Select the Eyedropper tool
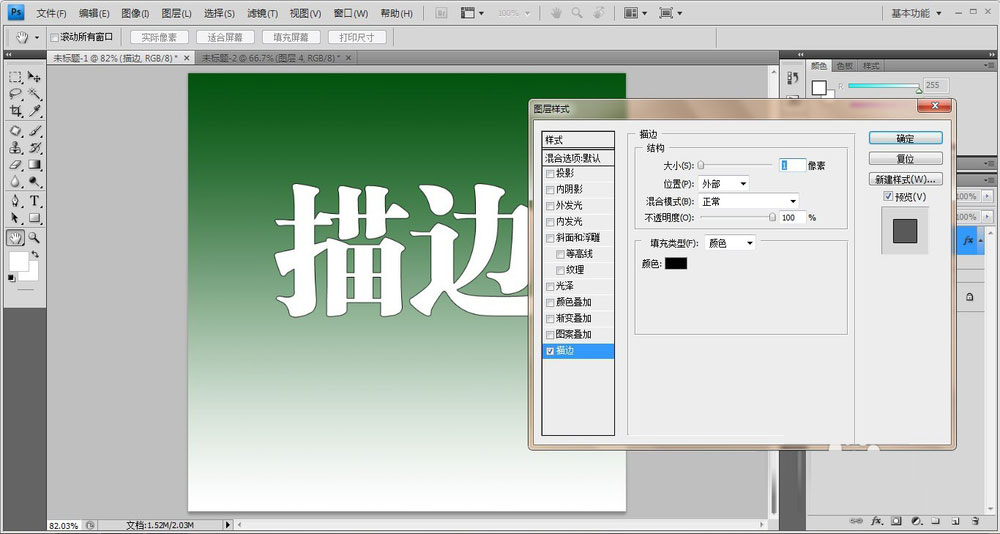The width and height of the screenshot is (1000, 534). click(34, 112)
